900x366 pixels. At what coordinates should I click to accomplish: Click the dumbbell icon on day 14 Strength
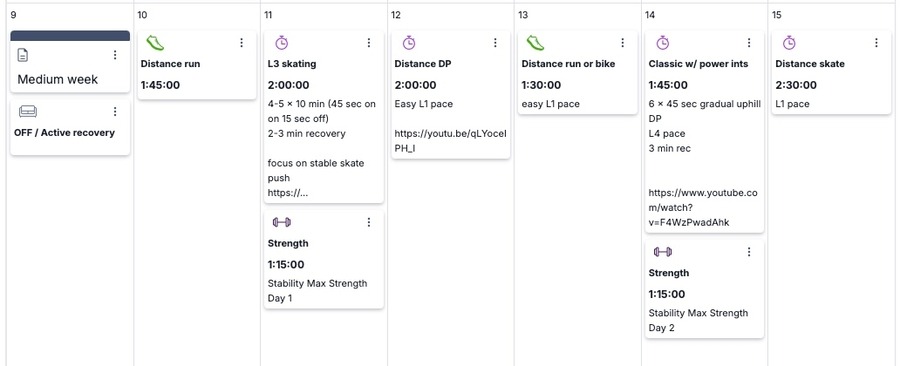662,252
